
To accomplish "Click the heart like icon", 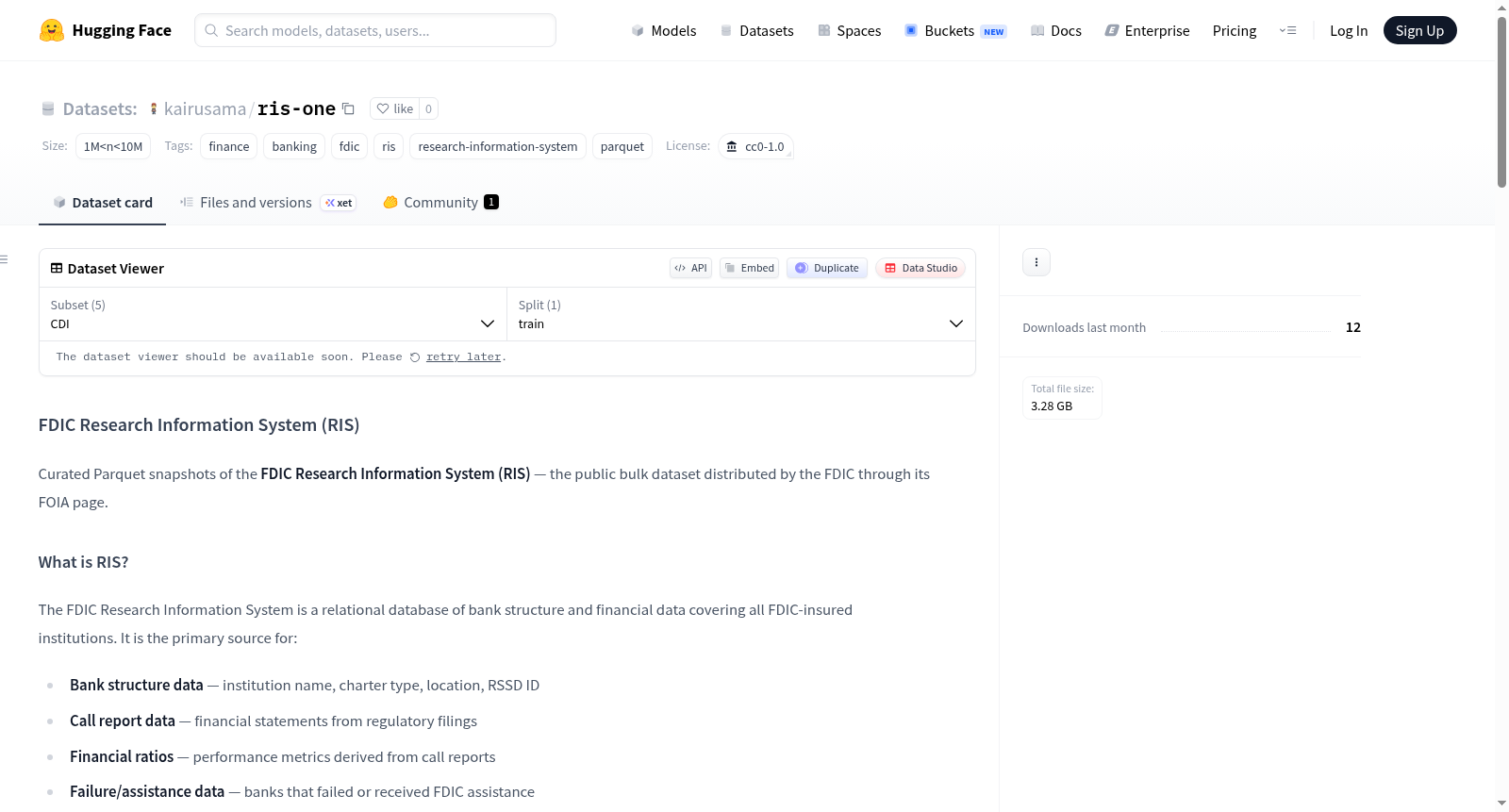I will (x=383, y=108).
